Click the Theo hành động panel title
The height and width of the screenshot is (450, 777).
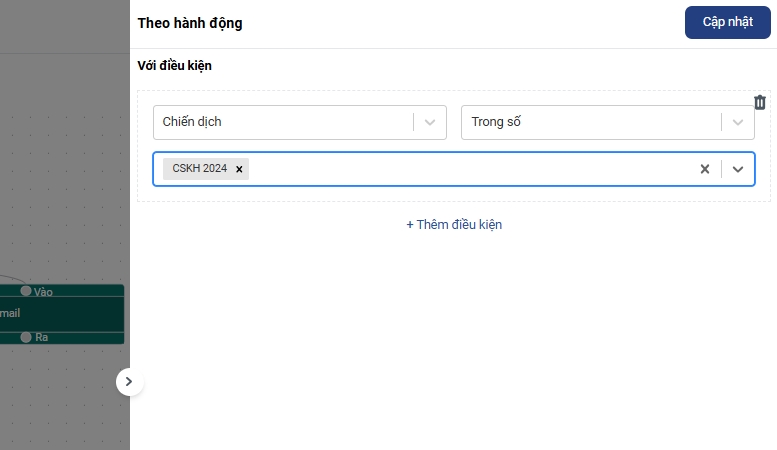coord(190,23)
